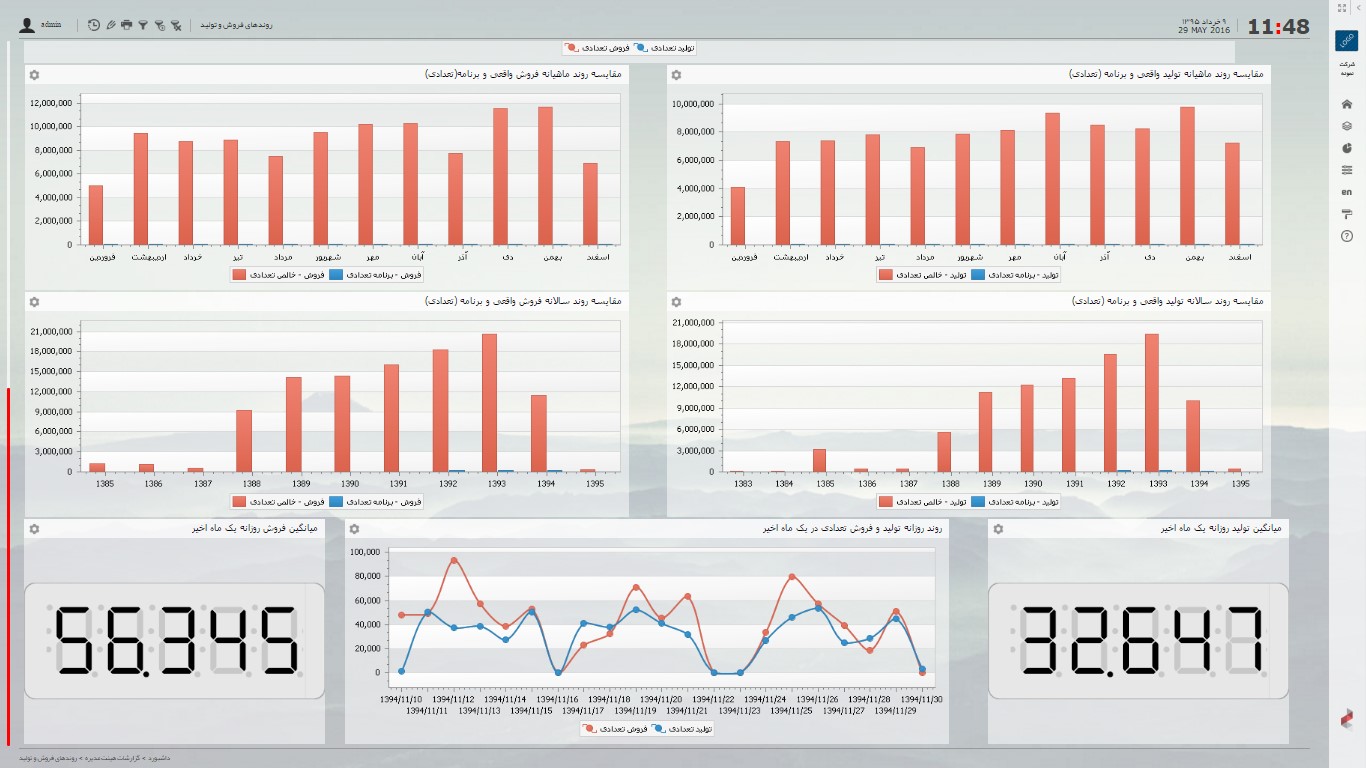This screenshot has width=1366, height=768.
Task: Toggle blue legend series in monthly sales chart
Action: click(376, 274)
